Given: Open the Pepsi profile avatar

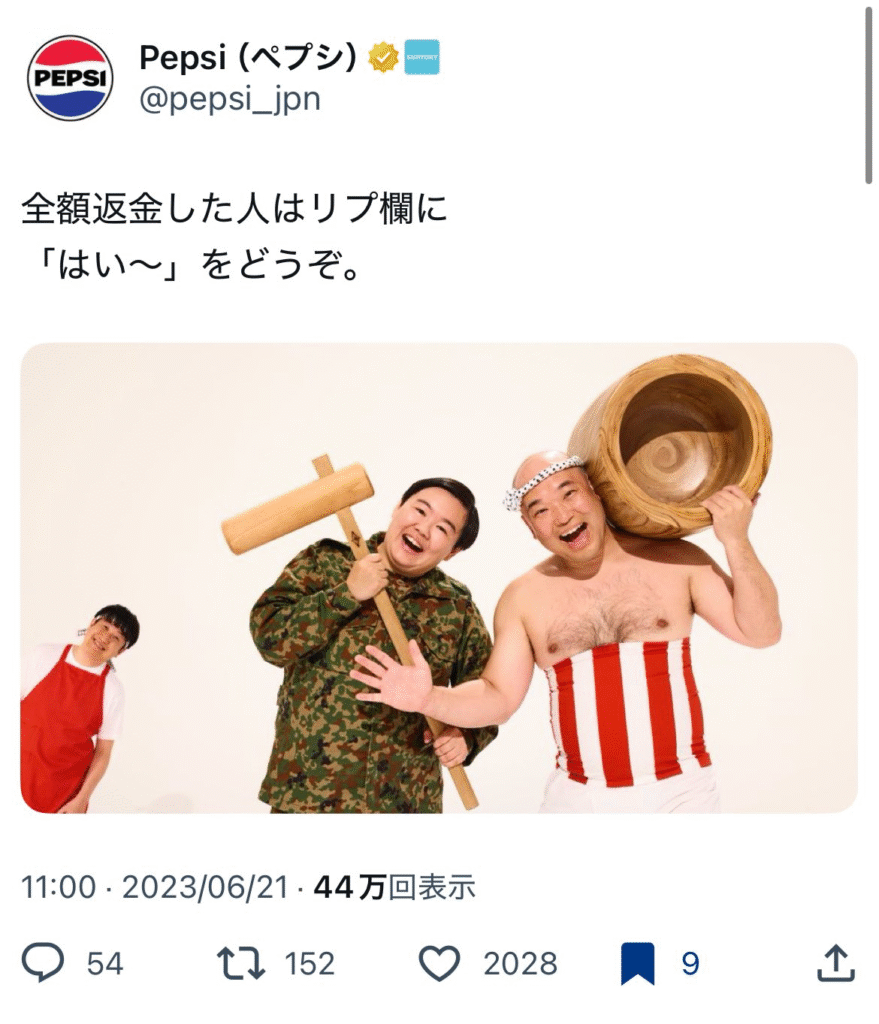Looking at the screenshot, I should tap(71, 78).
